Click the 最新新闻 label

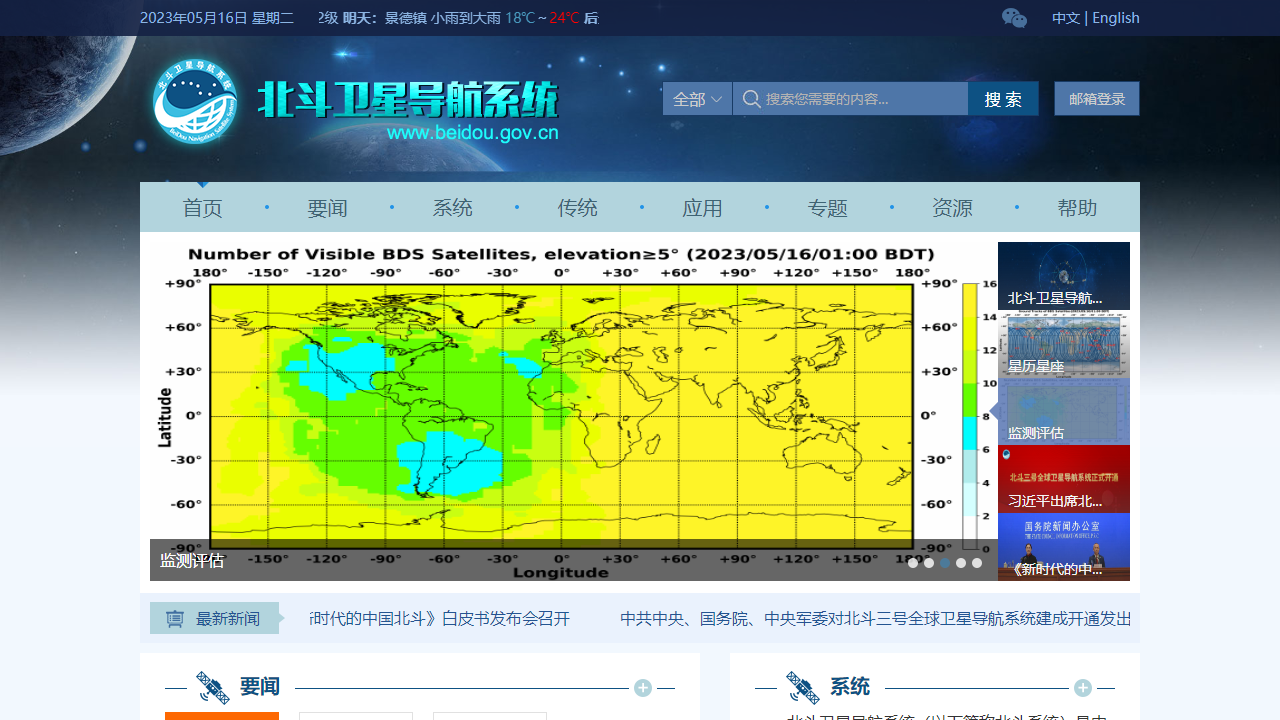click(228, 619)
